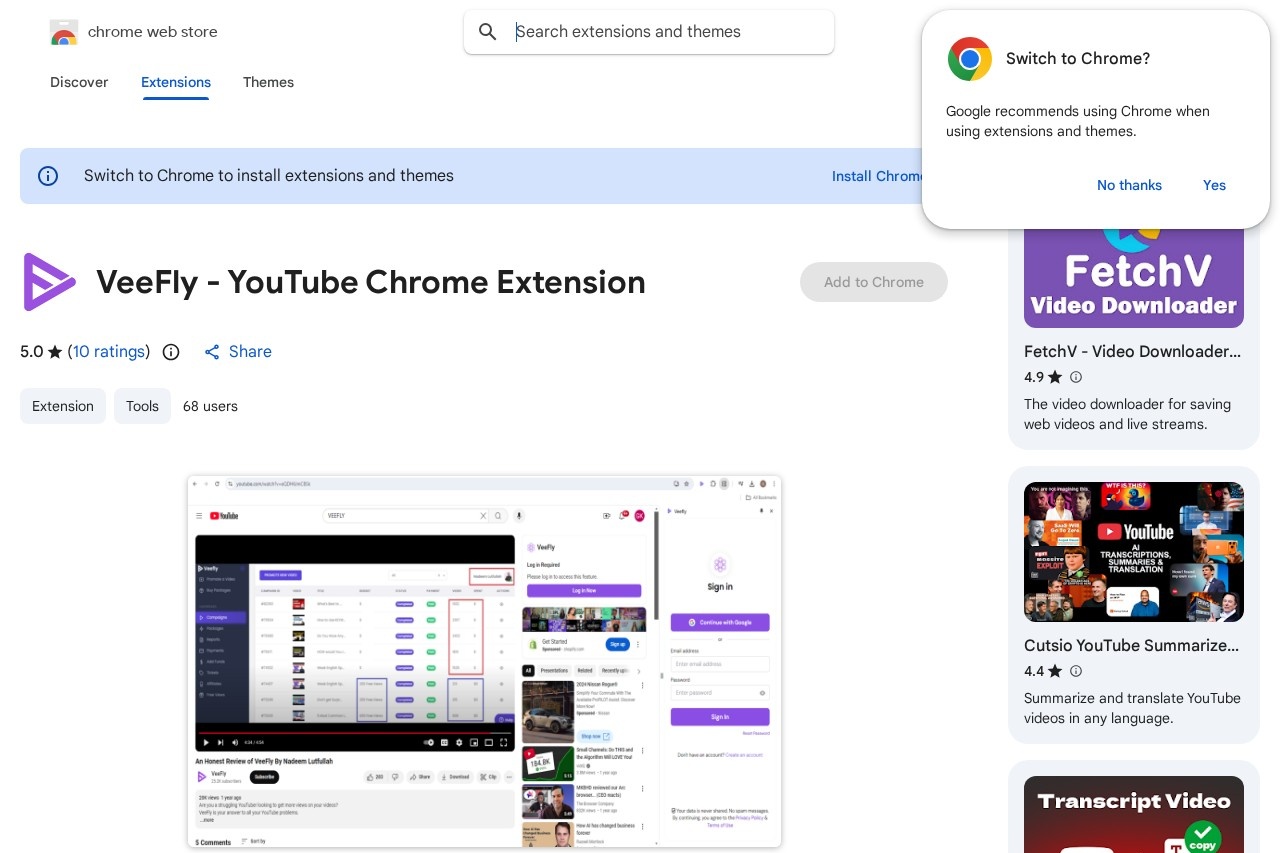Click the Install Chrome link

click(x=877, y=176)
